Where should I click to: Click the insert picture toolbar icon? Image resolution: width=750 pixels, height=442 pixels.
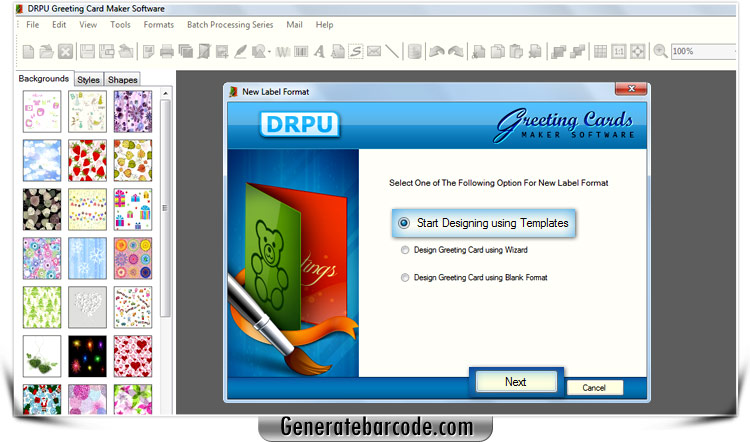(x=222, y=51)
